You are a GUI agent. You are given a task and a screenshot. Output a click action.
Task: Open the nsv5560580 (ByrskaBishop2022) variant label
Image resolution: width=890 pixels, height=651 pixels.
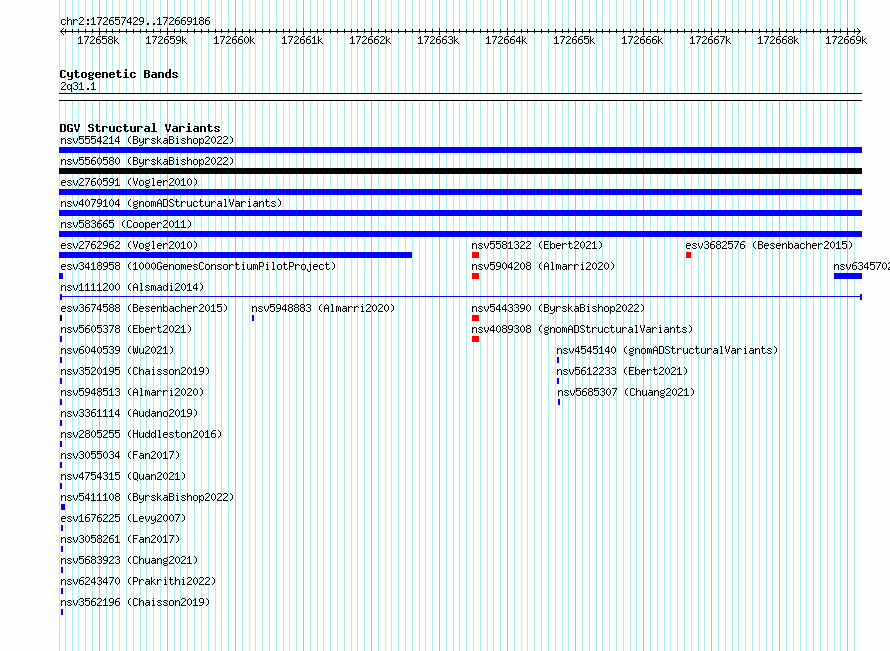147,161
